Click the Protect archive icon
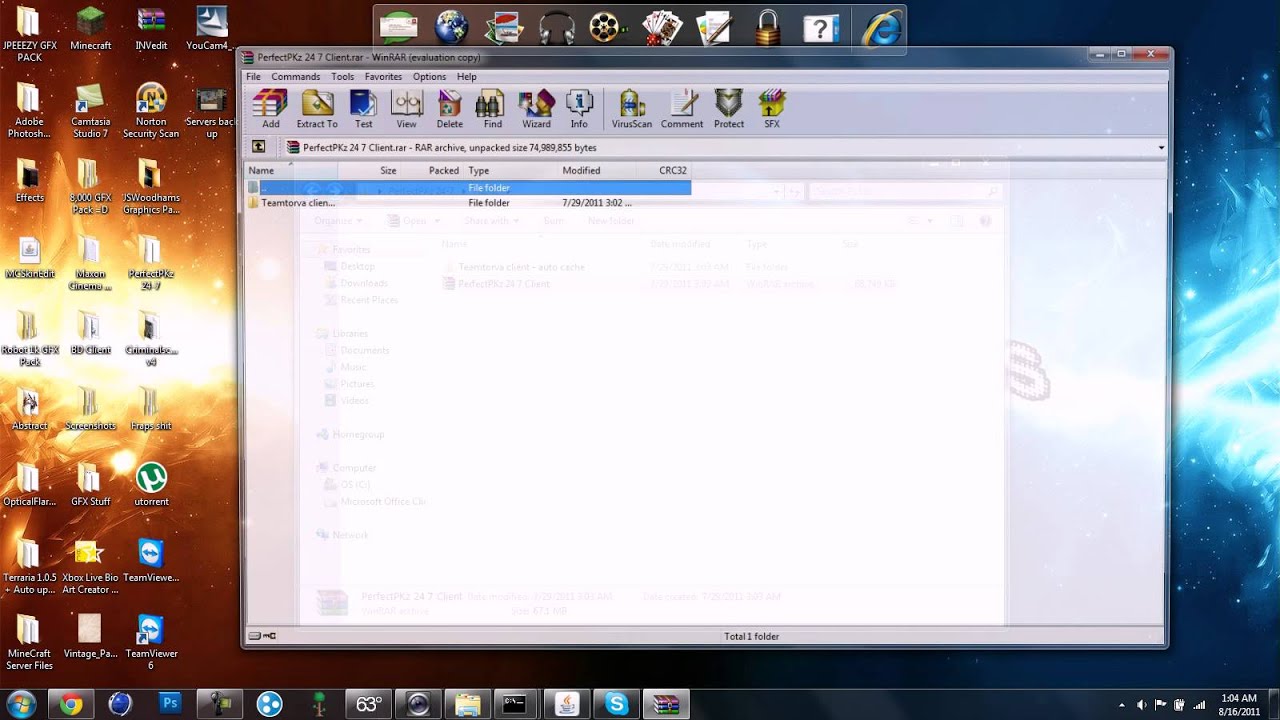This screenshot has width=1280, height=720. tap(729, 109)
